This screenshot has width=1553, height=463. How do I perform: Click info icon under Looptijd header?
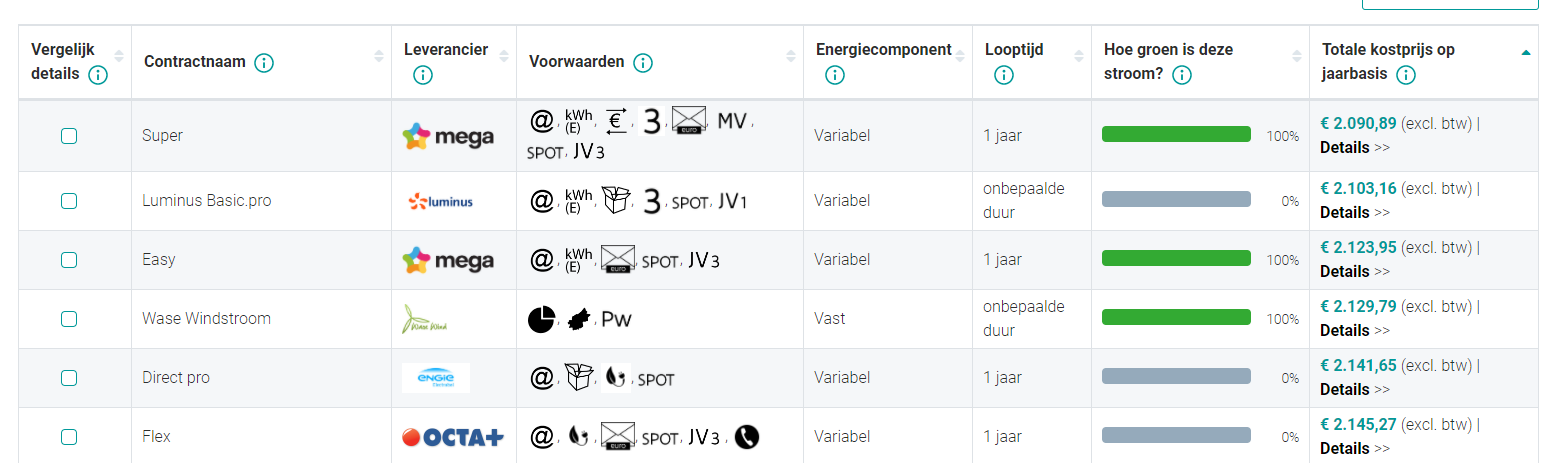(x=1004, y=76)
